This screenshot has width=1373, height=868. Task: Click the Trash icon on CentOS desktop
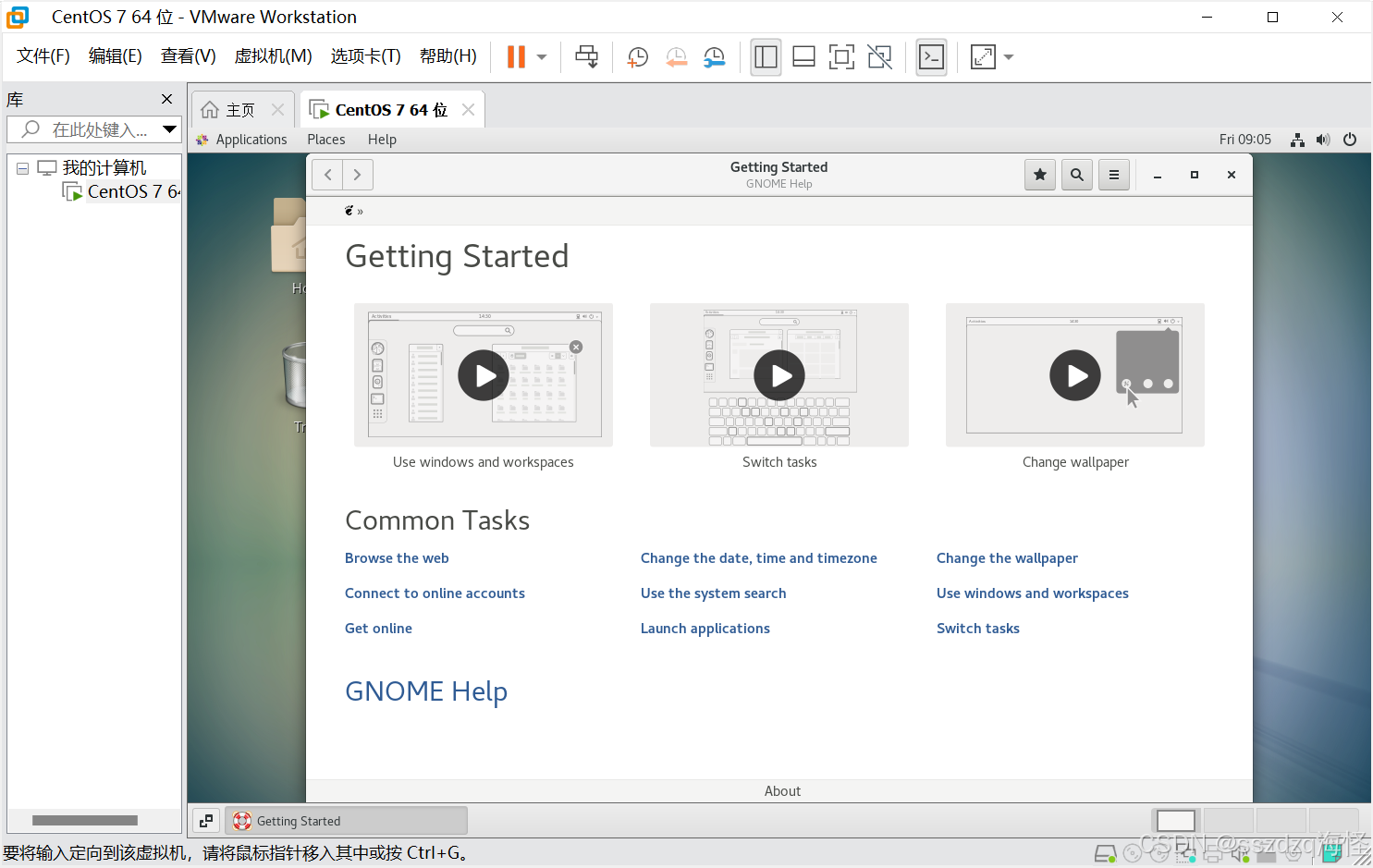pos(295,374)
